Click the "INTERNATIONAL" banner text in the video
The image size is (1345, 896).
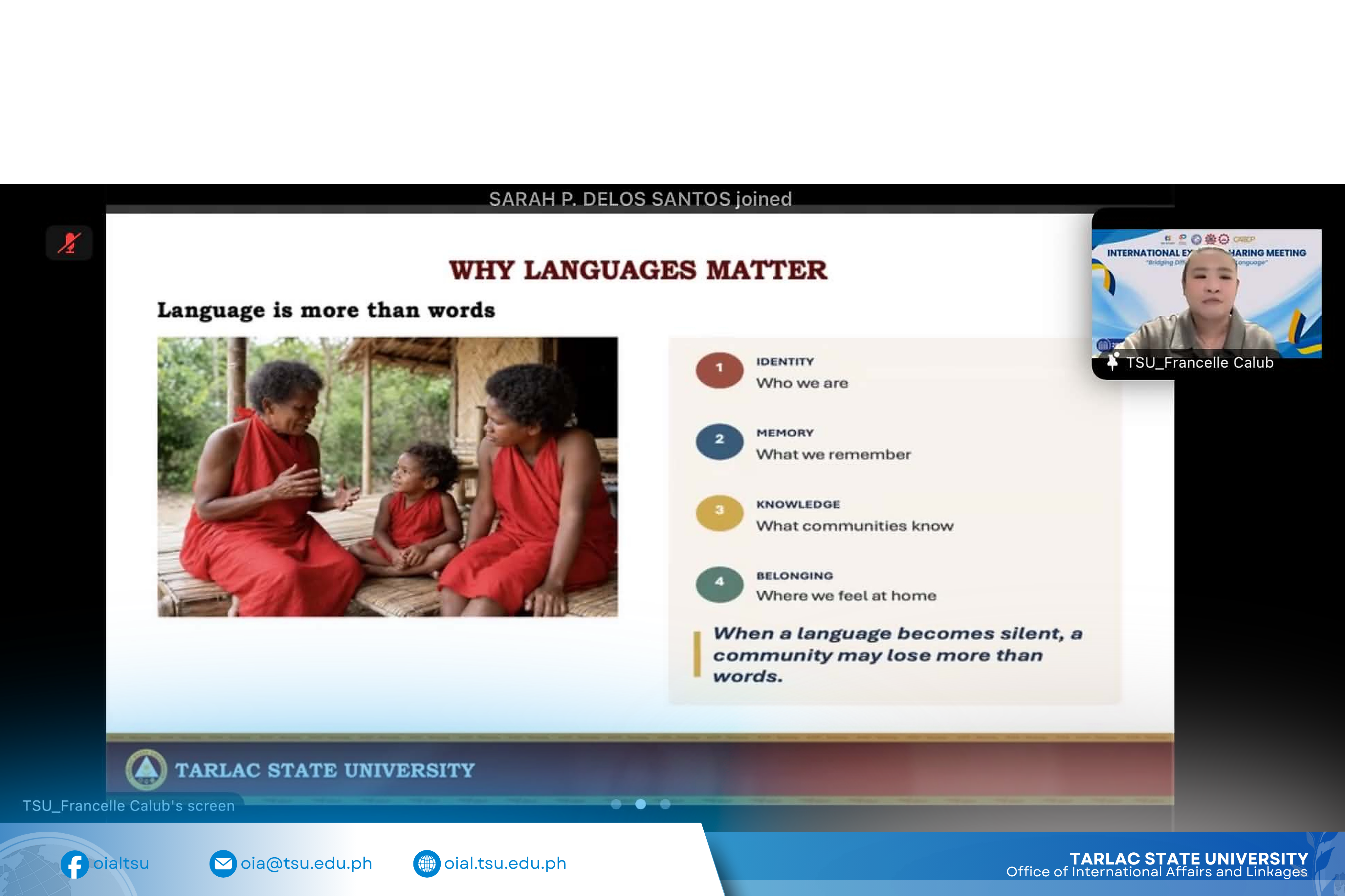[1143, 253]
